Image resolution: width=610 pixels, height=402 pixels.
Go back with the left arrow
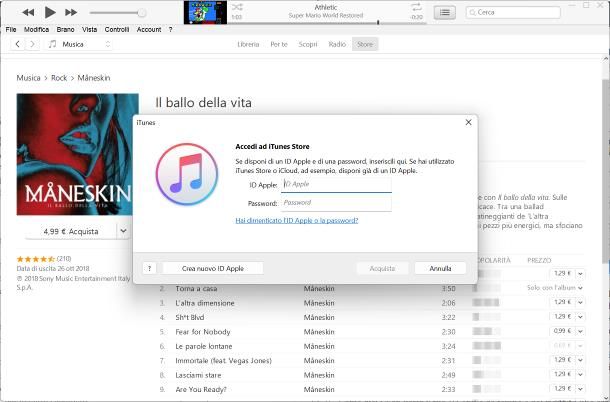click(x=18, y=44)
